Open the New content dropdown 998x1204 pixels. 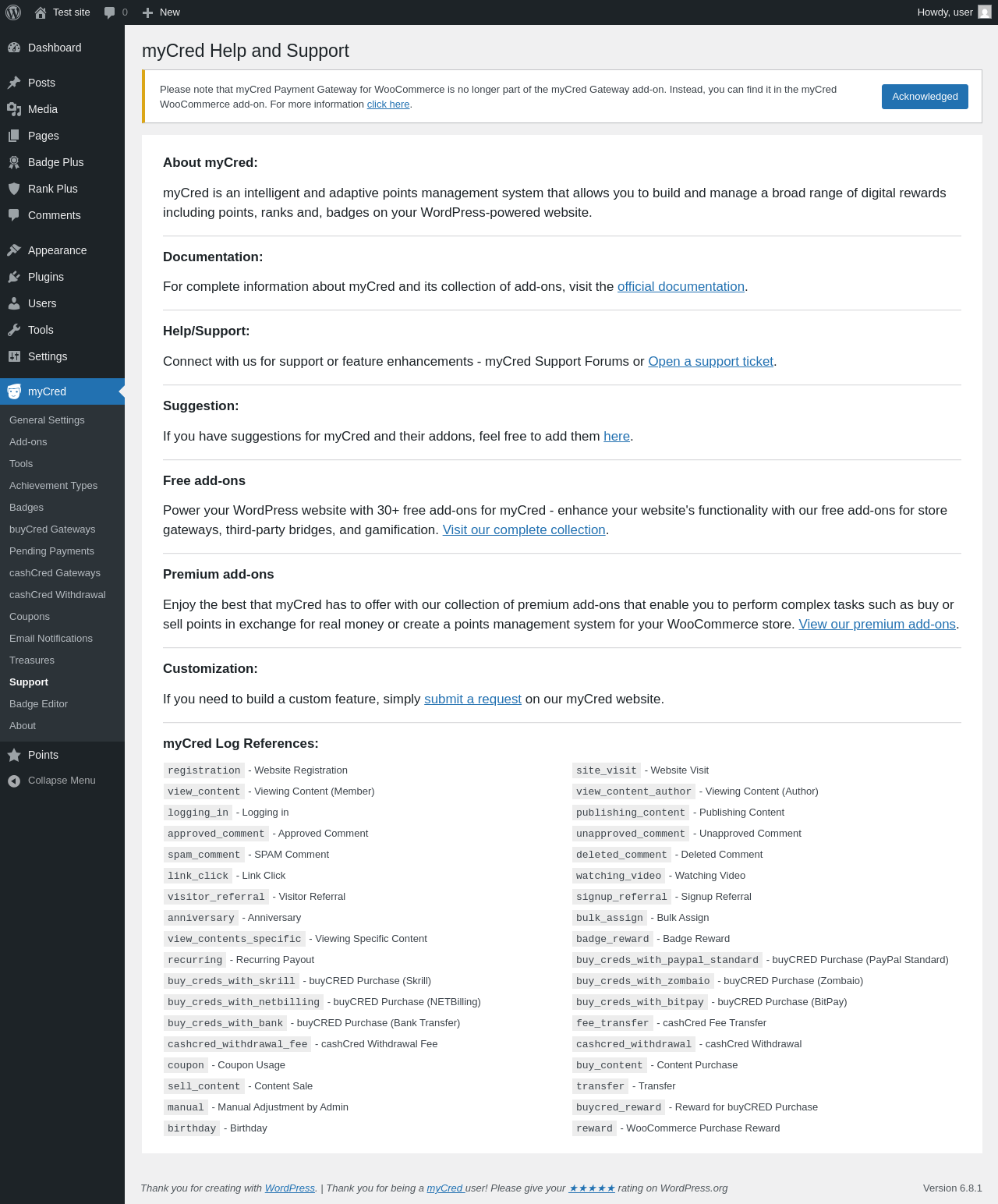click(x=161, y=12)
